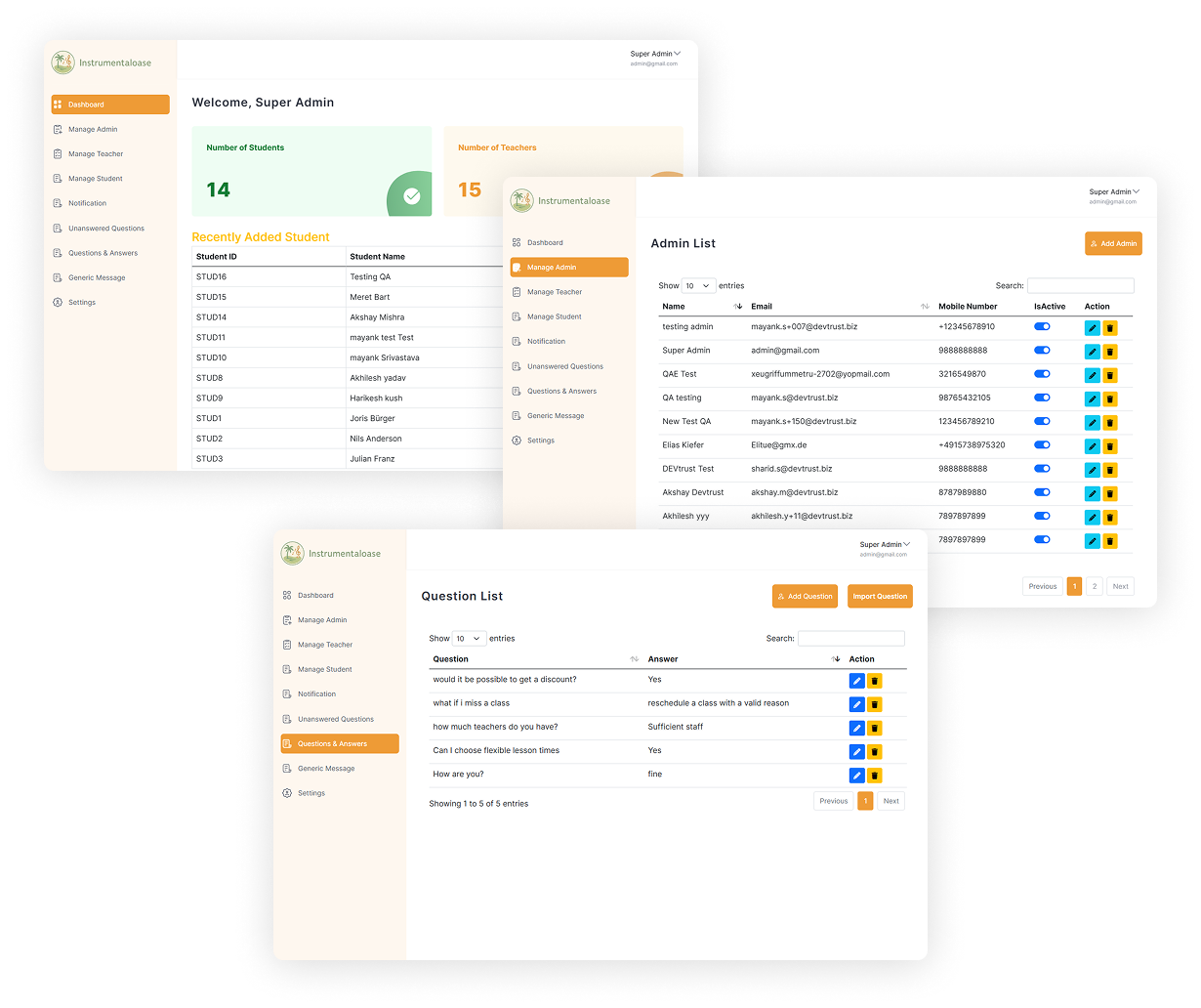Edit the 'How are you?' question

[856, 776]
